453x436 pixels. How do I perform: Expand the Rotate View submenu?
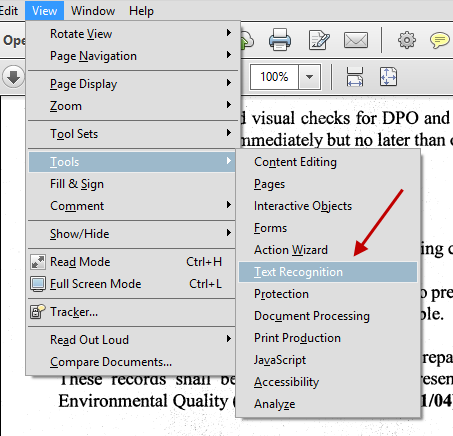tap(133, 34)
